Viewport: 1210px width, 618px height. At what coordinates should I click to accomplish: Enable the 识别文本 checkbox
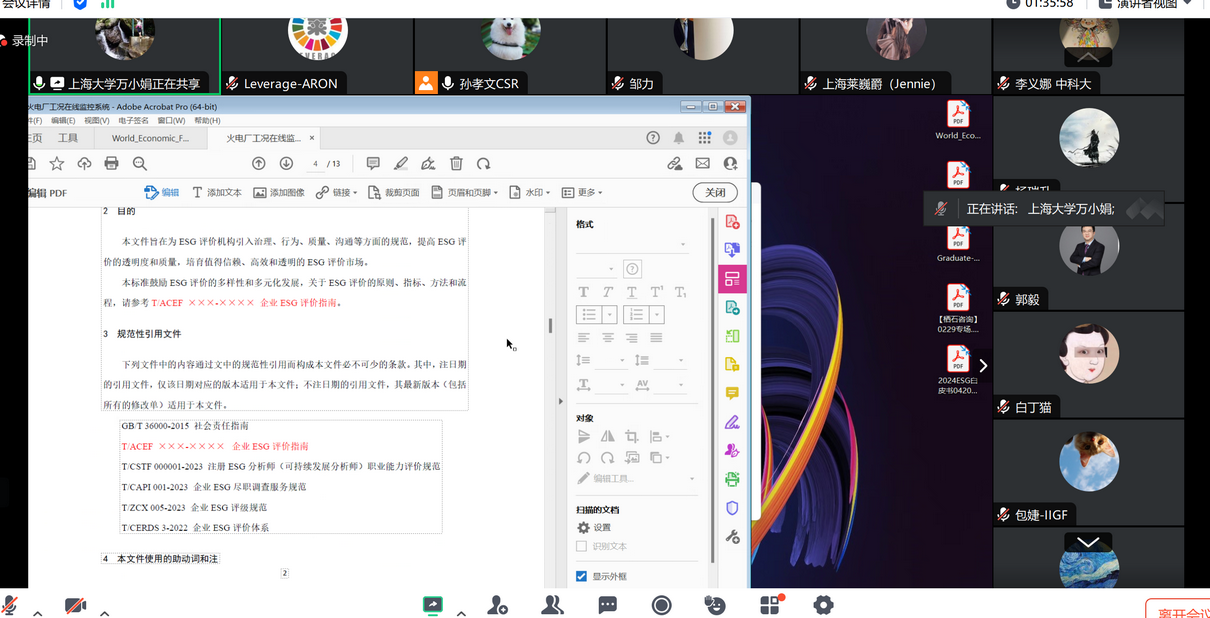(581, 546)
